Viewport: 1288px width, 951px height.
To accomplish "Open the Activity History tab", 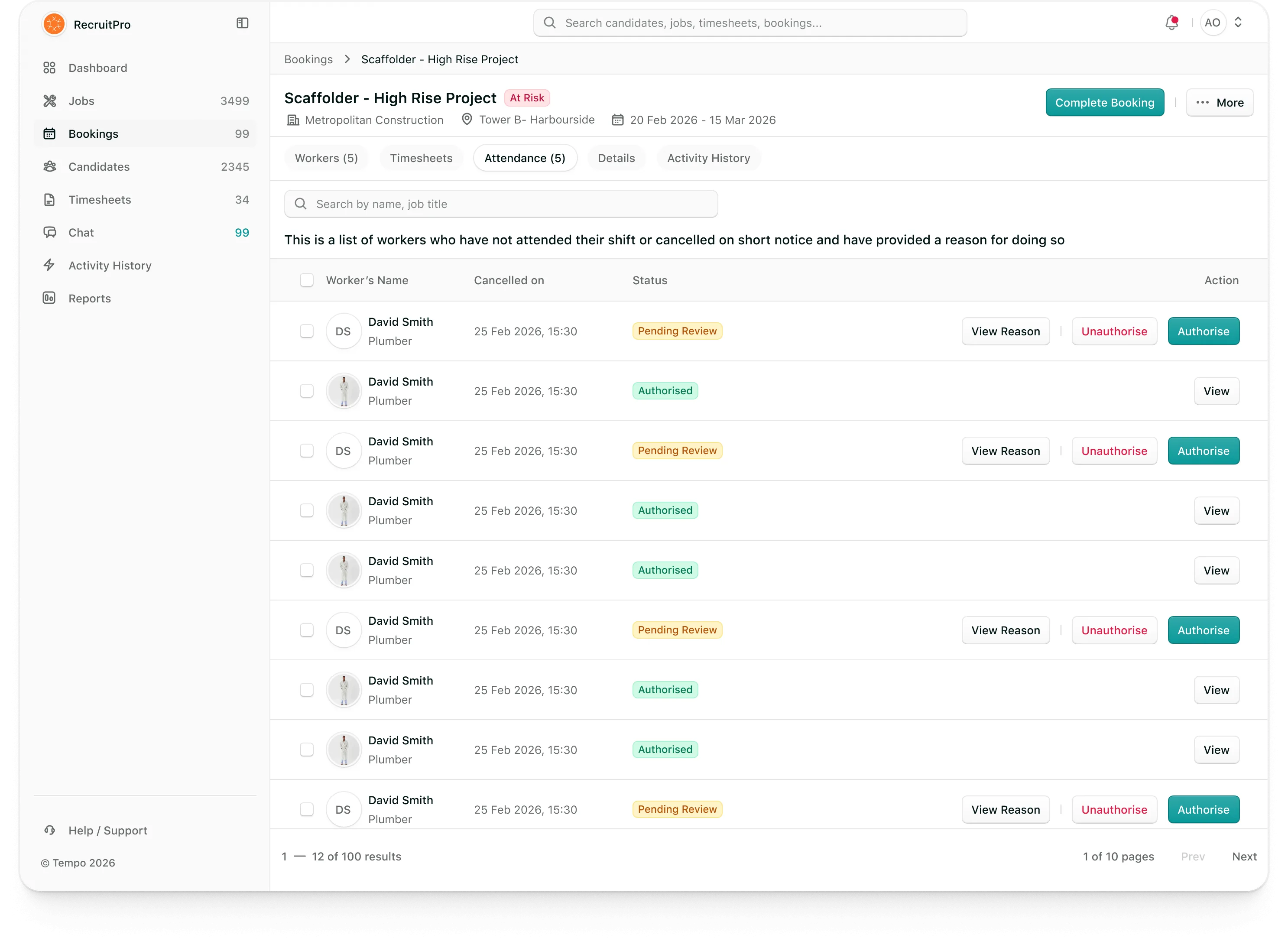I will click(x=708, y=158).
